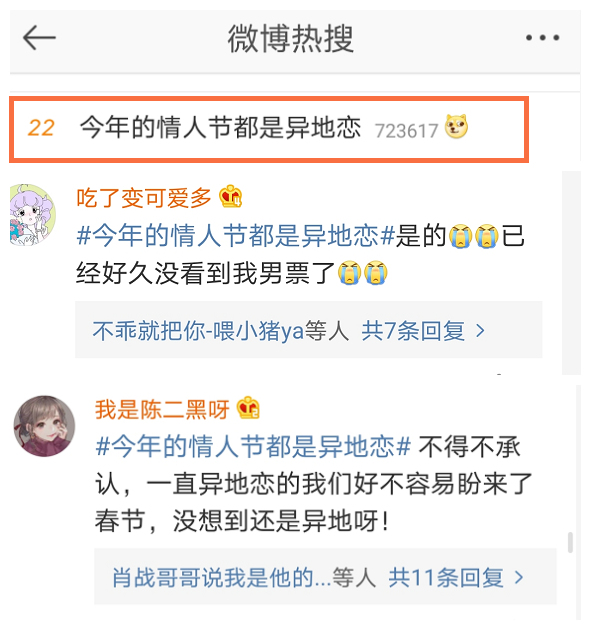Open username 吃了变可爱多 profile
This screenshot has height=630, width=591.
click(x=144, y=198)
